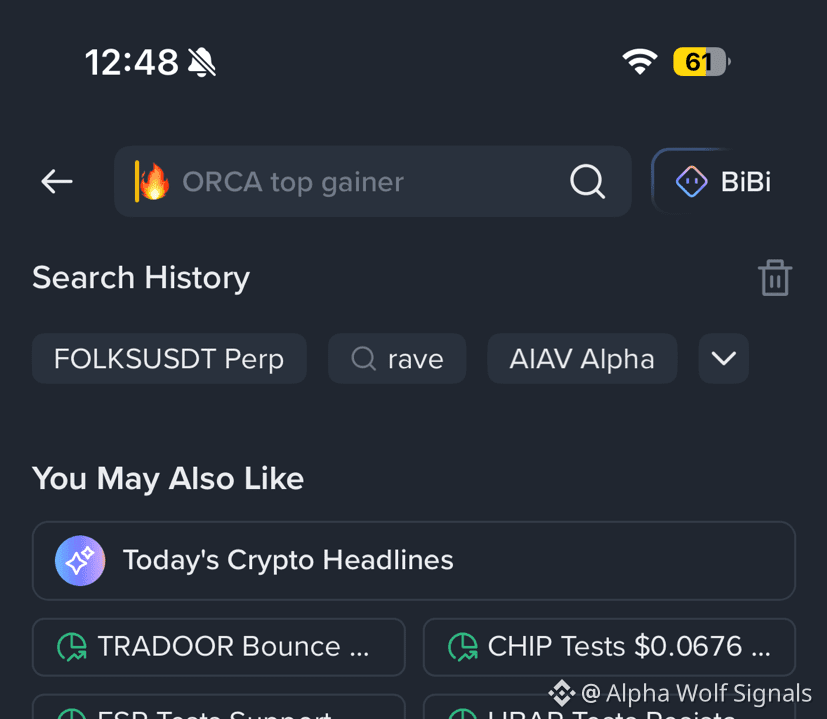Tap the Wi-Fi status icon
The height and width of the screenshot is (719, 827).
click(640, 62)
